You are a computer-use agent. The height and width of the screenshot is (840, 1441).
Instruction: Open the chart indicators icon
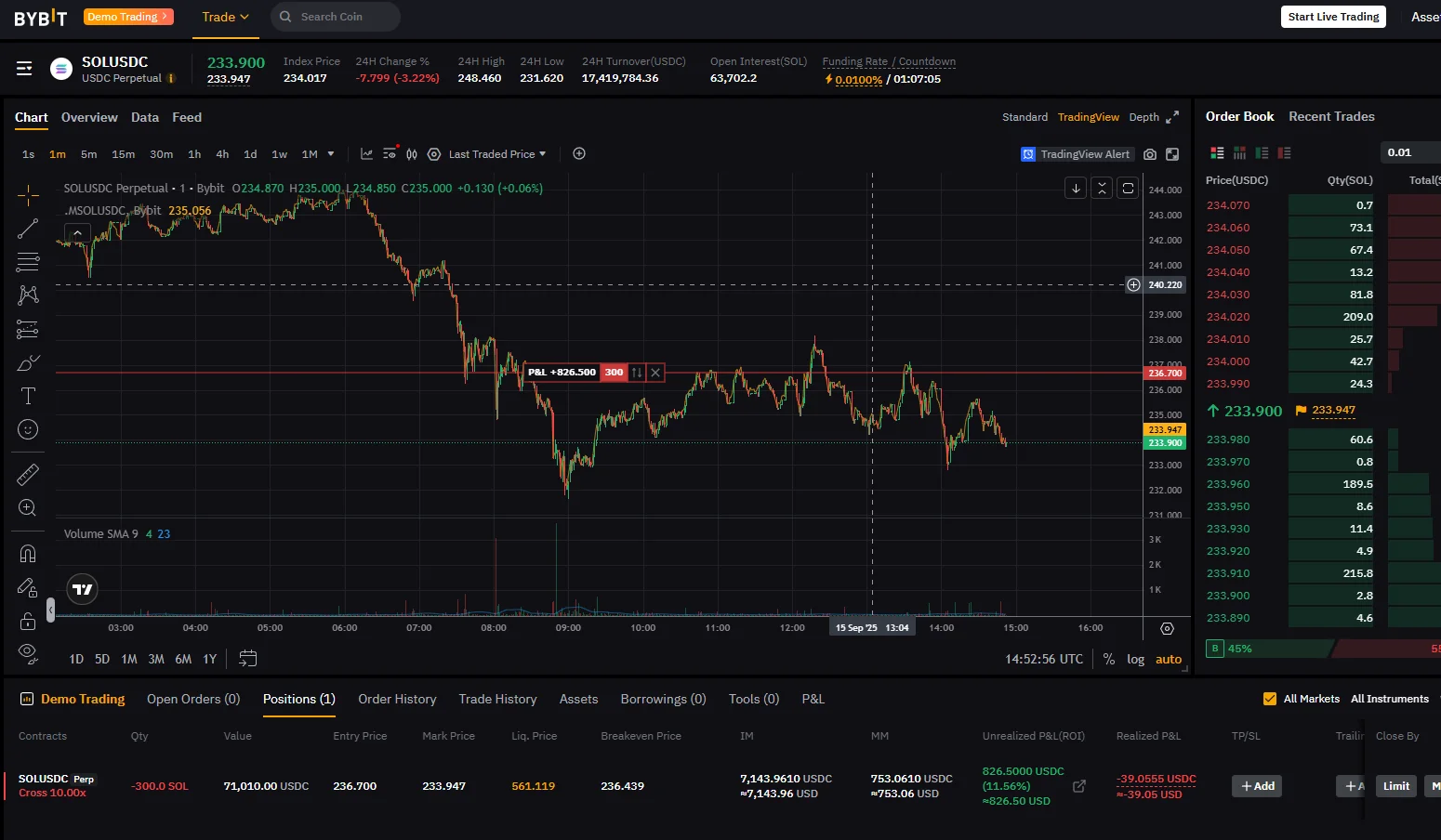click(x=366, y=154)
